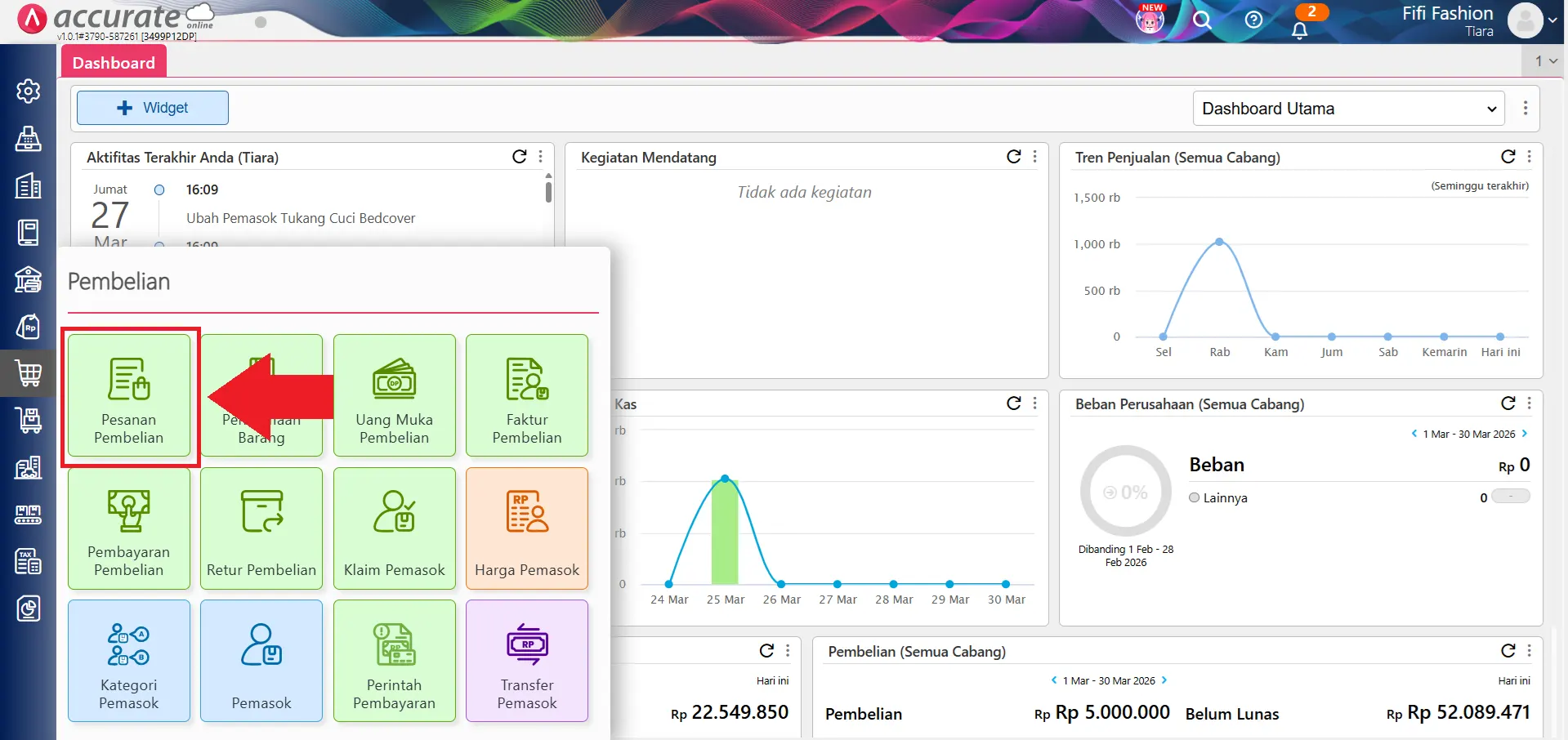Refresh the Tren Penjualan widget
Viewport: 1568px width, 740px height.
click(1508, 157)
